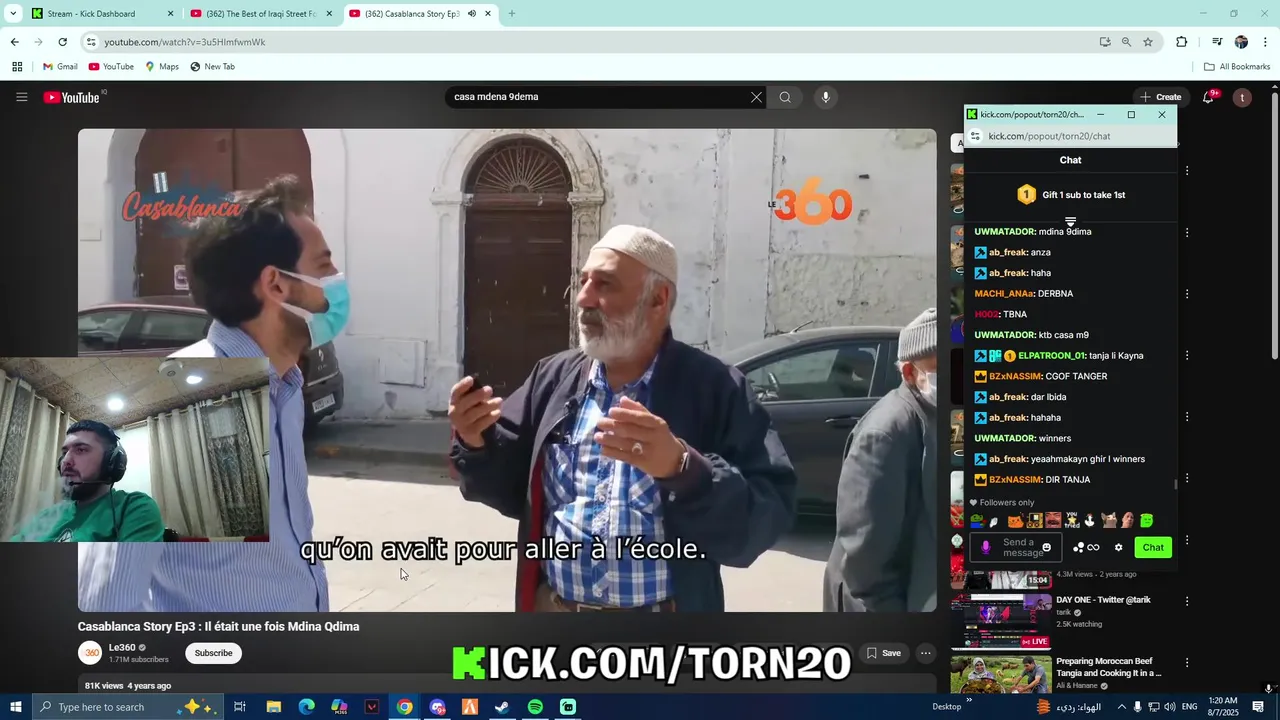Click the chat microphone icon
1280x720 pixels.
point(986,547)
